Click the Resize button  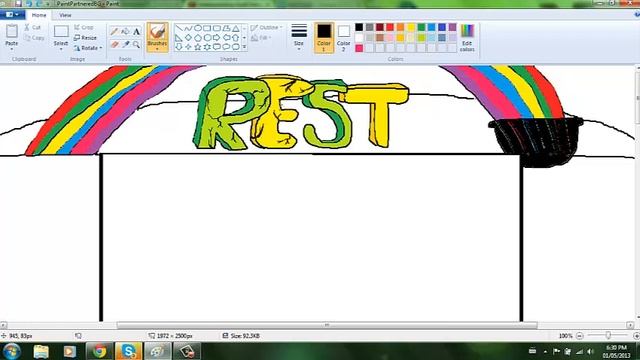coord(85,38)
